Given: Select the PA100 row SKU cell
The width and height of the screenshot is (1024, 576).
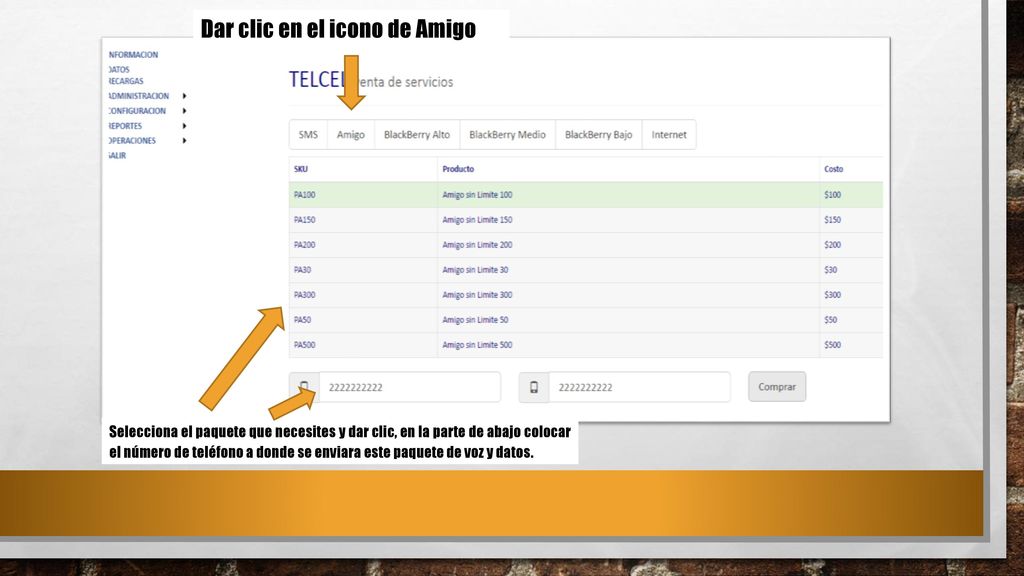Looking at the screenshot, I should 363,195.
